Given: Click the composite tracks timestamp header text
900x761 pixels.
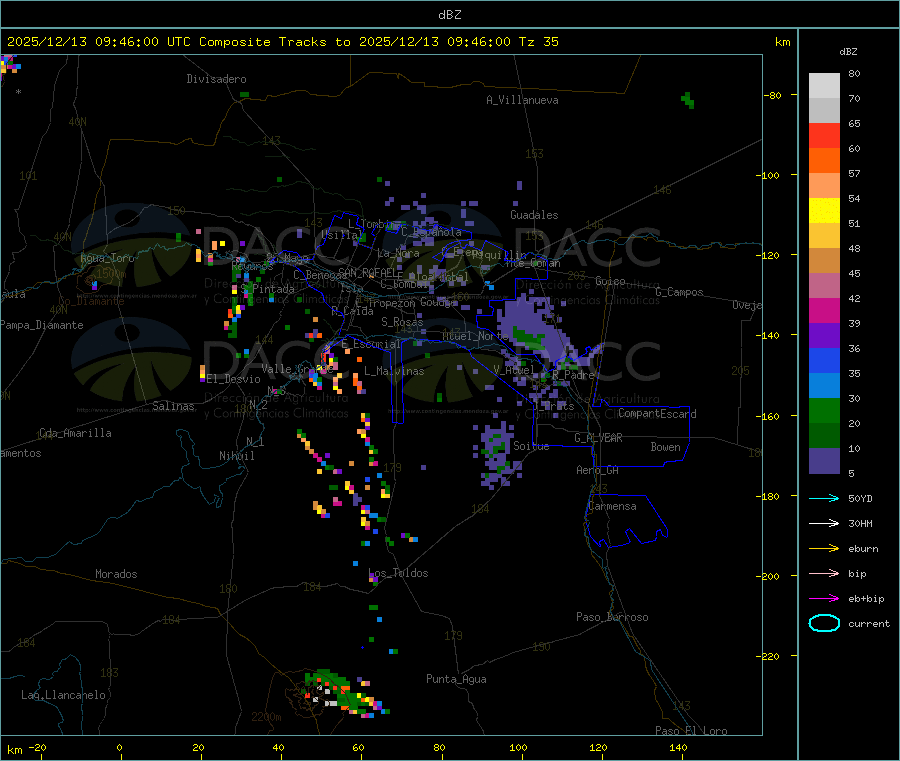Looking at the screenshot, I should (x=282, y=42).
